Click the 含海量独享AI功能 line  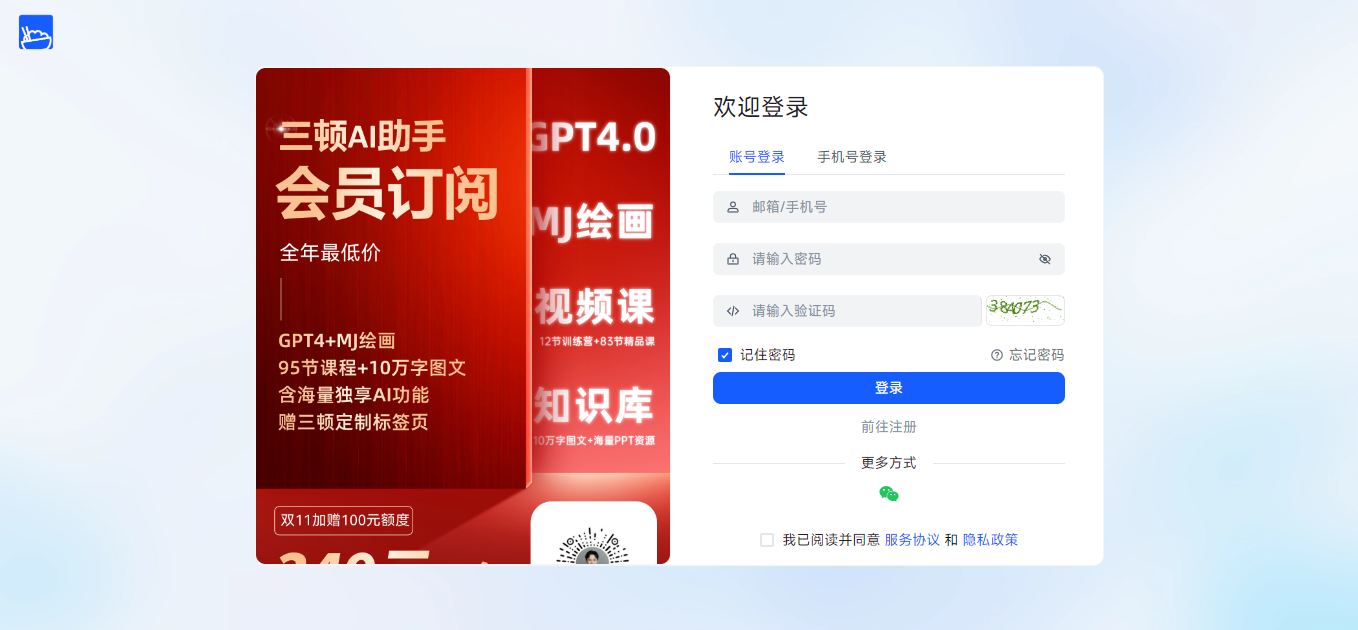(354, 395)
